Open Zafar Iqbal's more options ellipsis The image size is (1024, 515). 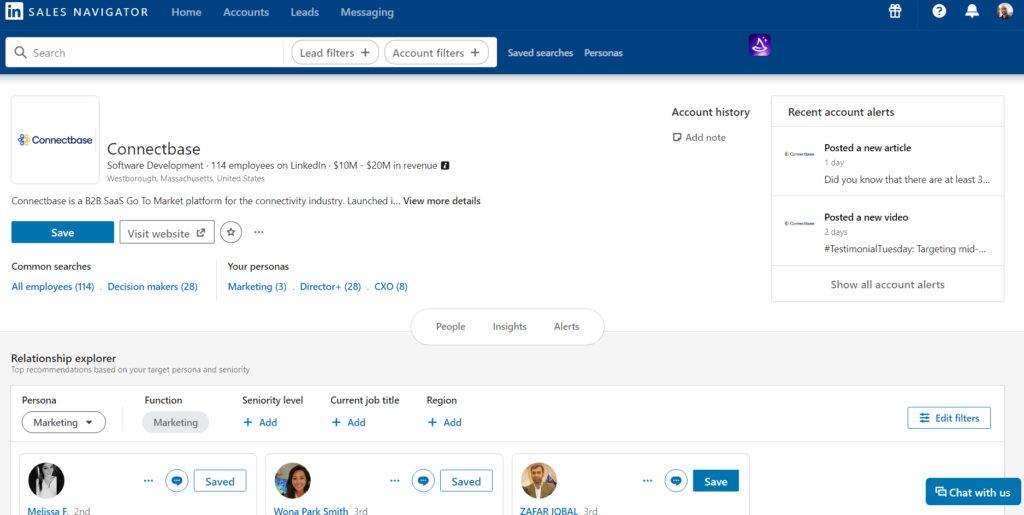pyautogui.click(x=647, y=480)
